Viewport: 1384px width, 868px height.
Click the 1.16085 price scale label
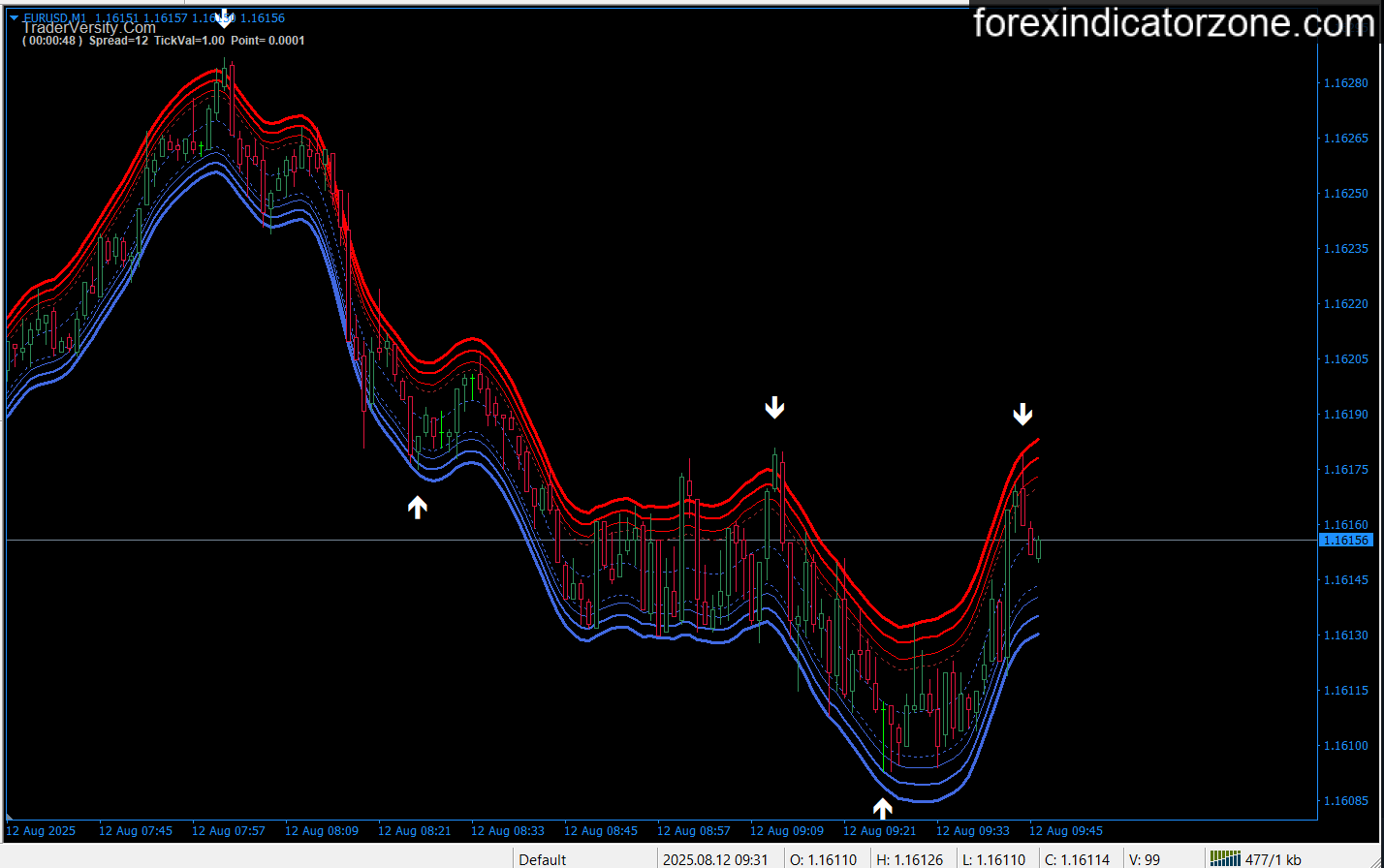tap(1346, 801)
